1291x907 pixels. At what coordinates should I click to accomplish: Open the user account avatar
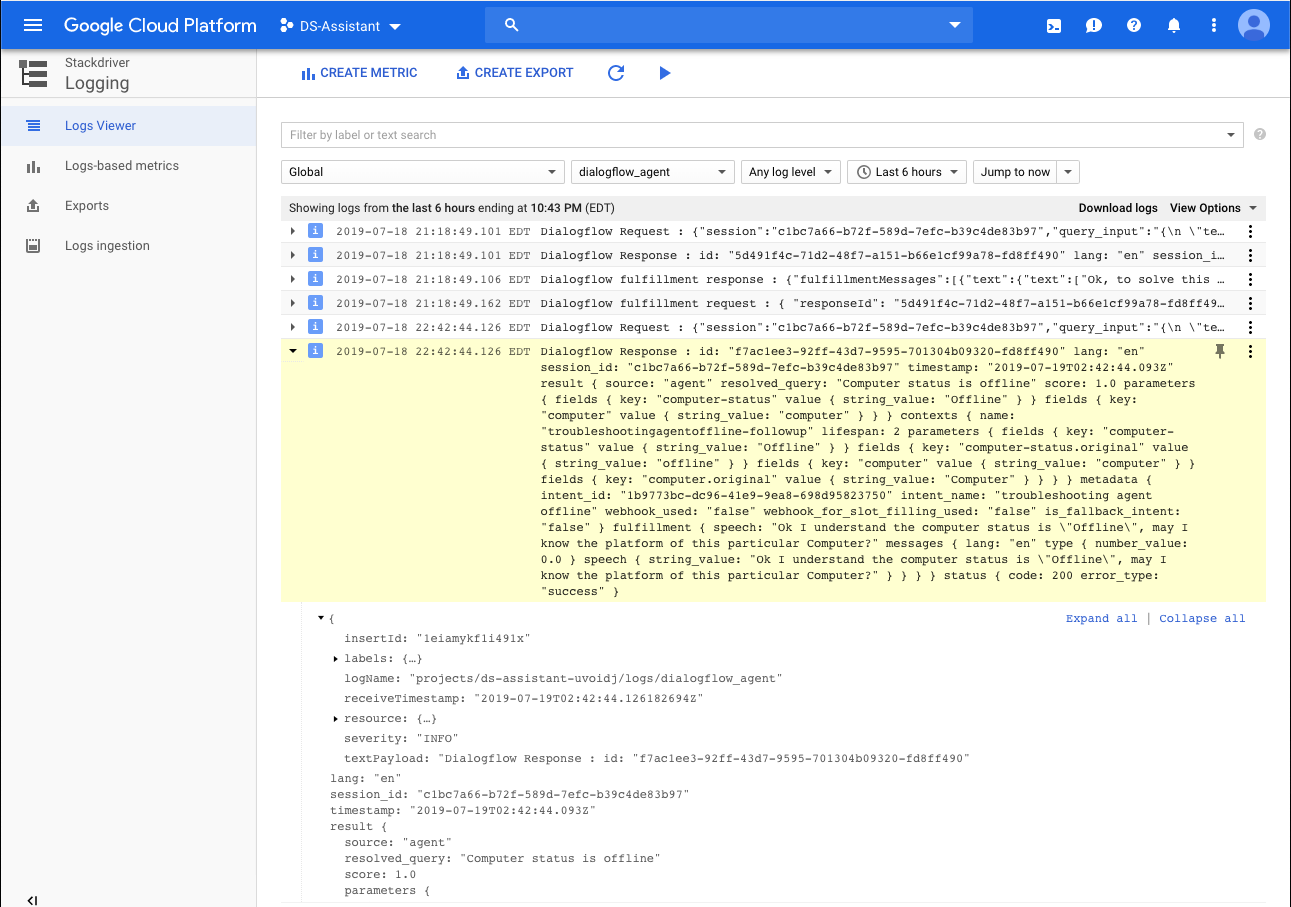point(1254,25)
